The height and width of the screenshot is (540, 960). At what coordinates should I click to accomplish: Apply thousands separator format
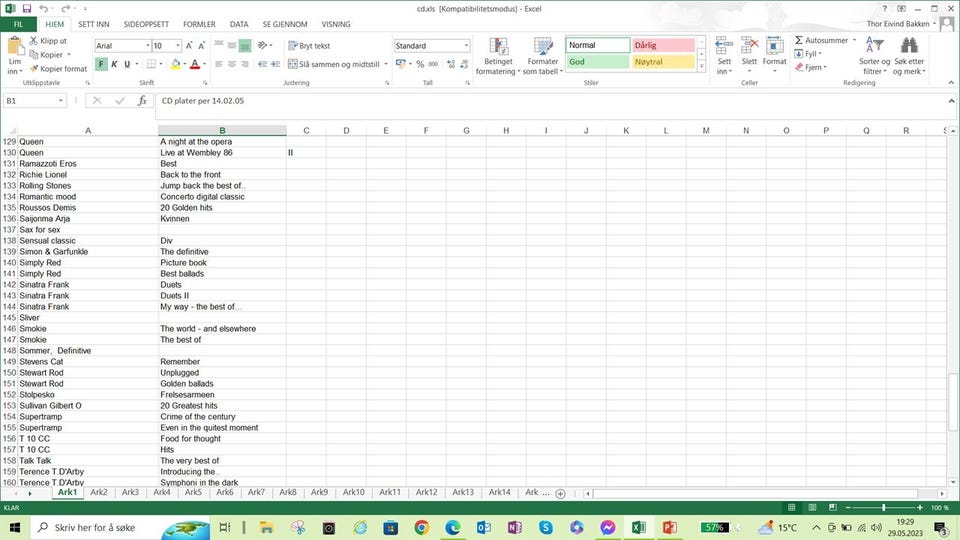[x=433, y=64]
